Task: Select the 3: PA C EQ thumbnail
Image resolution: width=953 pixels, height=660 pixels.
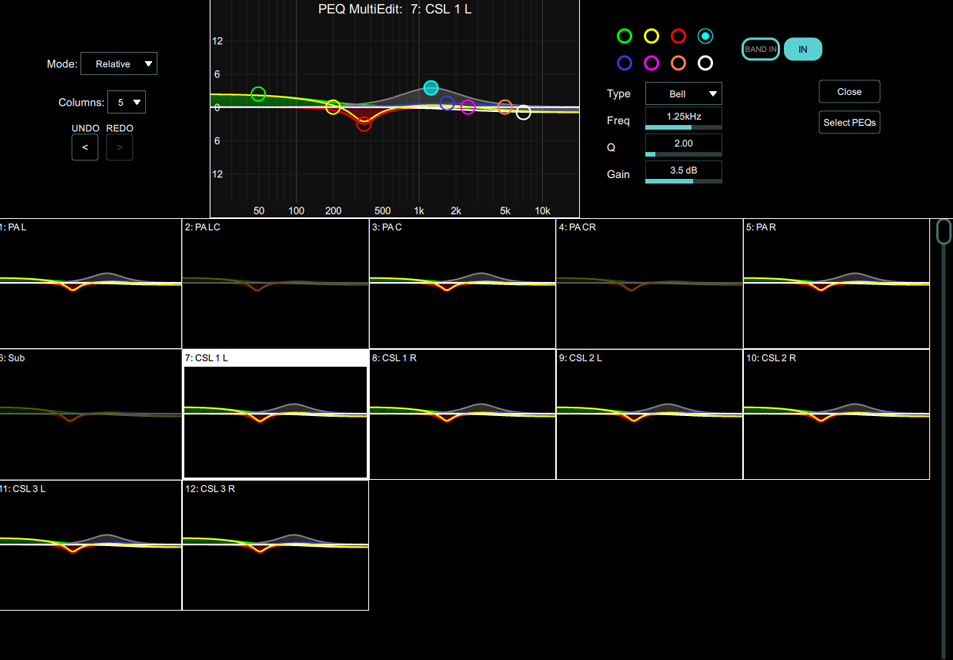Action: 463,284
